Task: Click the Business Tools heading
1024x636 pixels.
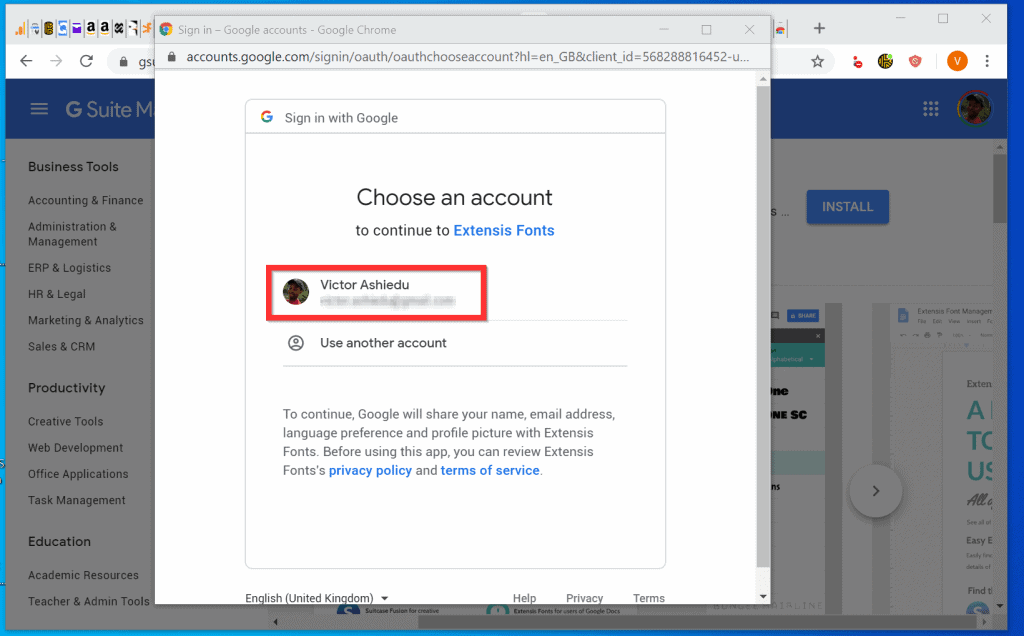Action: pos(73,167)
